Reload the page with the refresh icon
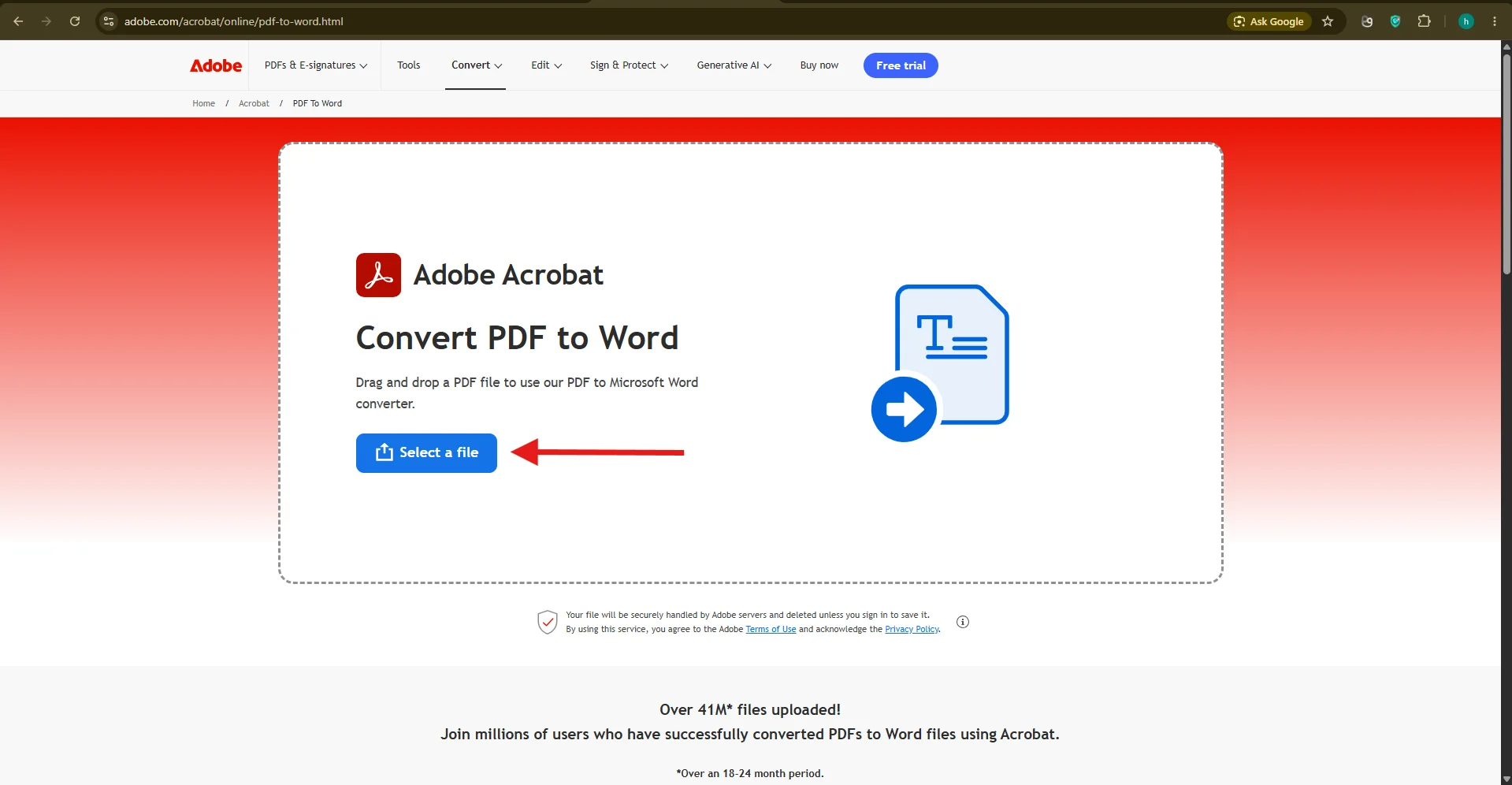Screen dimensions: 1512x785 [75, 21]
